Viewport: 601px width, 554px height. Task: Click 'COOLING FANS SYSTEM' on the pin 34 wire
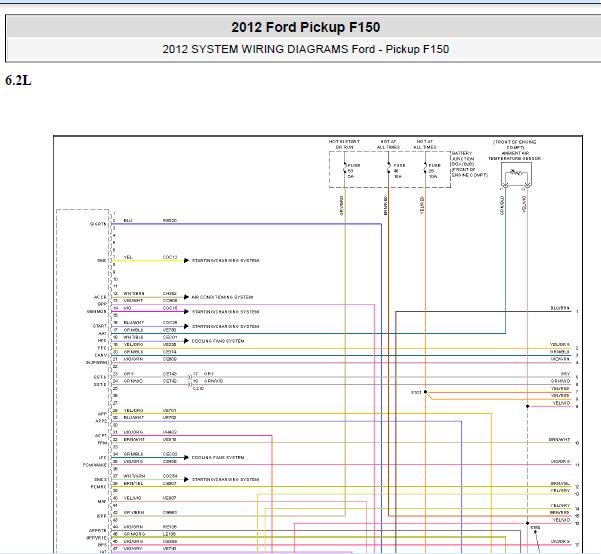coord(218,458)
